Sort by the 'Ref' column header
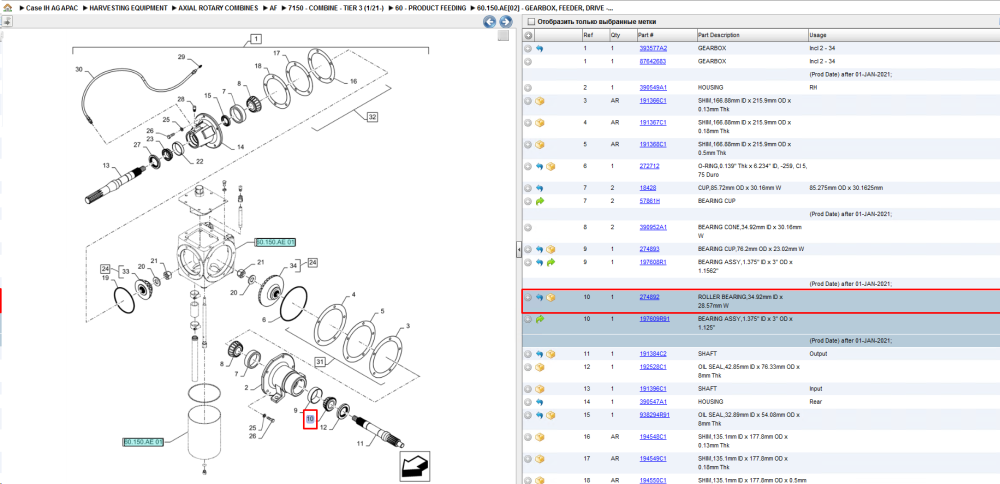The width and height of the screenshot is (1000, 484). coord(587,35)
